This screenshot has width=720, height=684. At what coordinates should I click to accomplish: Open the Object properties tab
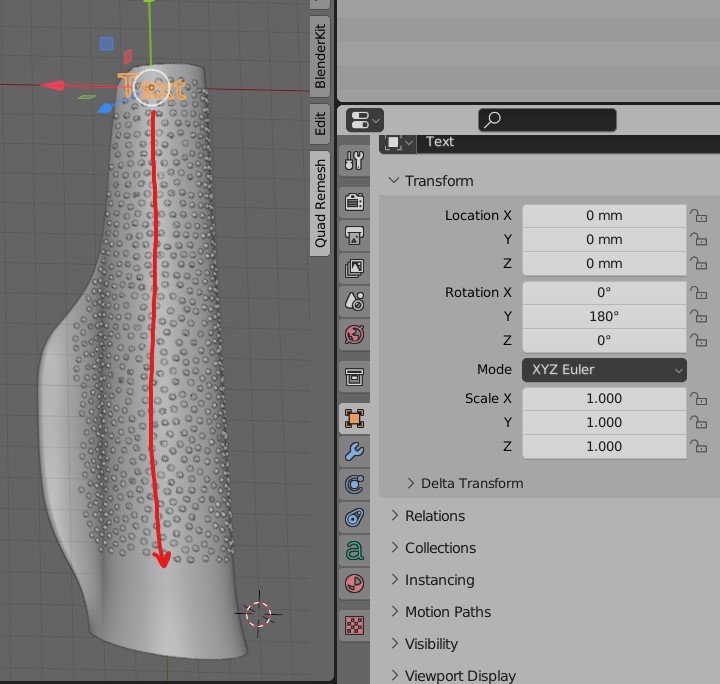coord(354,419)
